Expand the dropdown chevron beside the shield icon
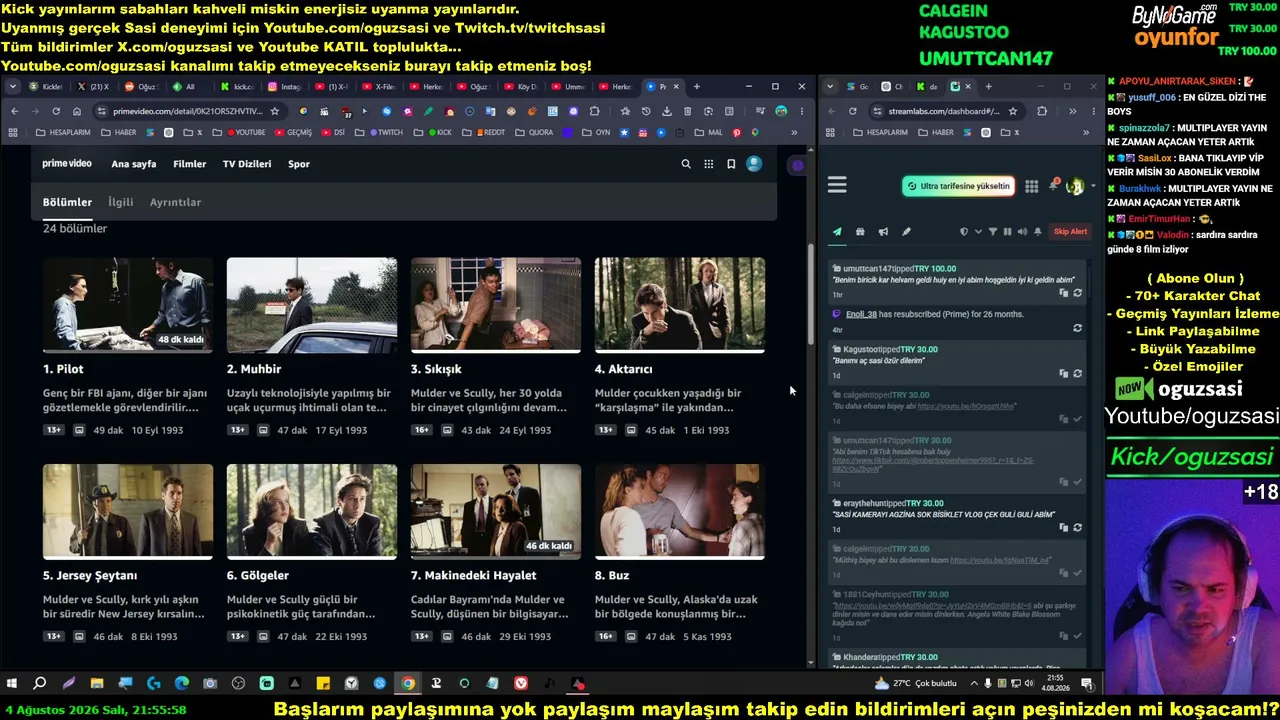 pyautogui.click(x=978, y=232)
